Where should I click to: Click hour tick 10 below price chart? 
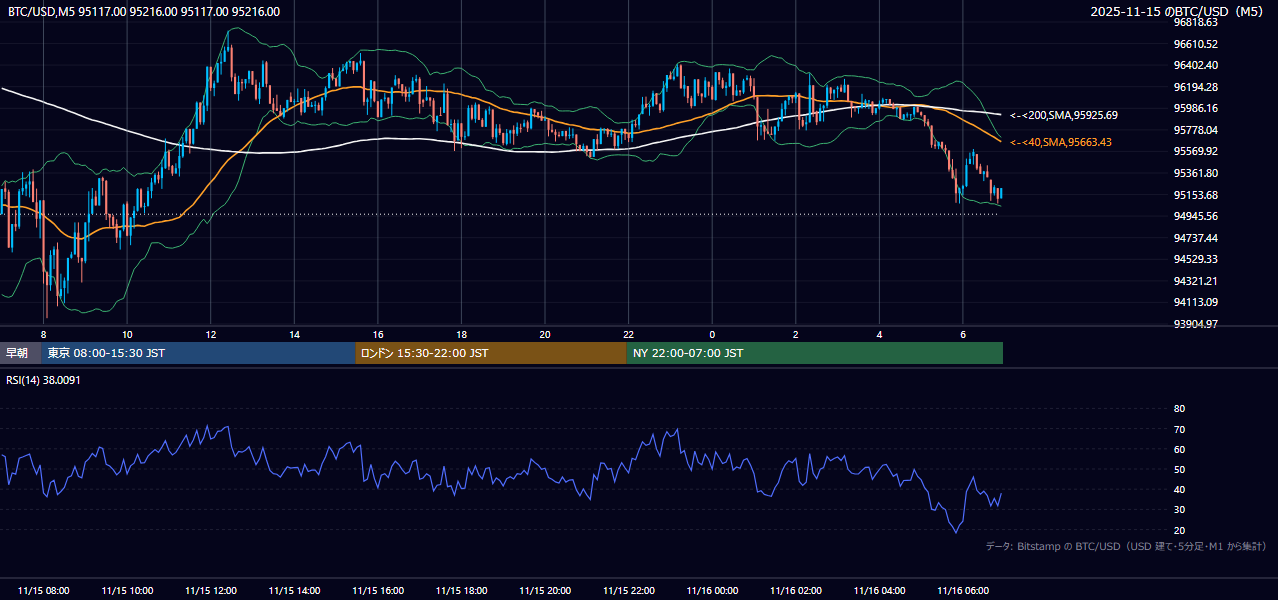(x=127, y=334)
